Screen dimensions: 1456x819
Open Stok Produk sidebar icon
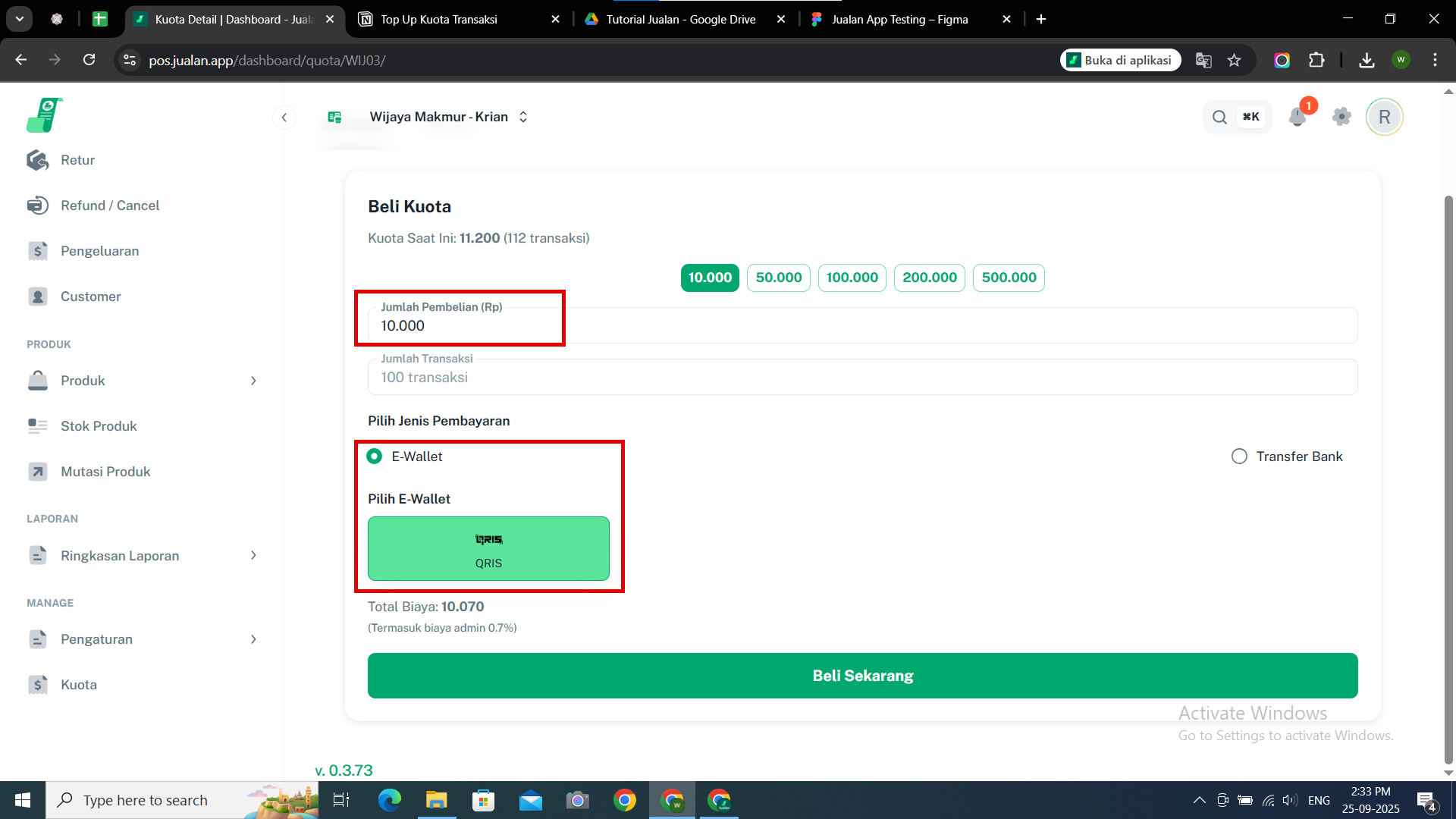38,426
